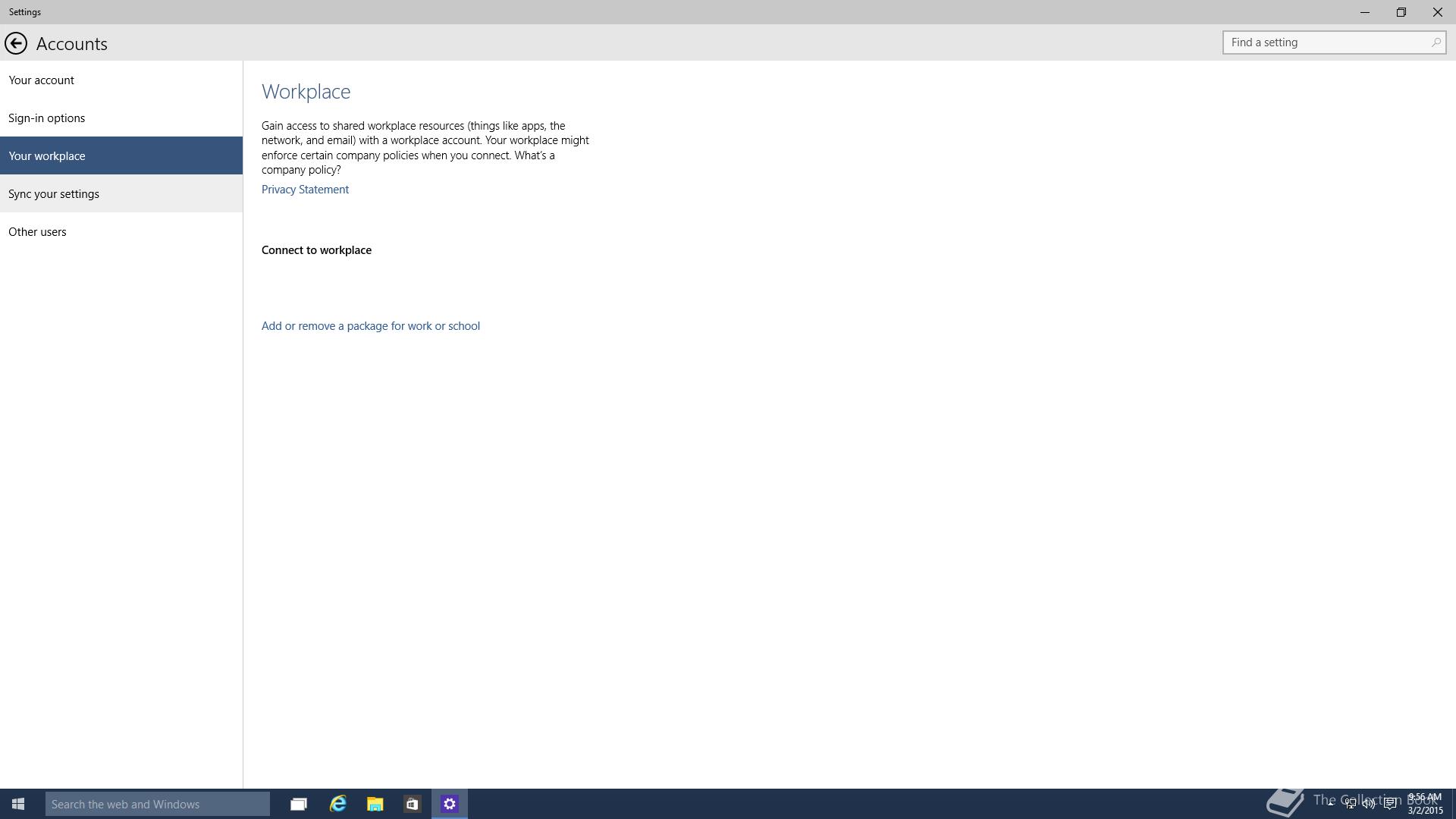The height and width of the screenshot is (819, 1456).
Task: Click Add or remove a package link
Action: [x=371, y=326]
